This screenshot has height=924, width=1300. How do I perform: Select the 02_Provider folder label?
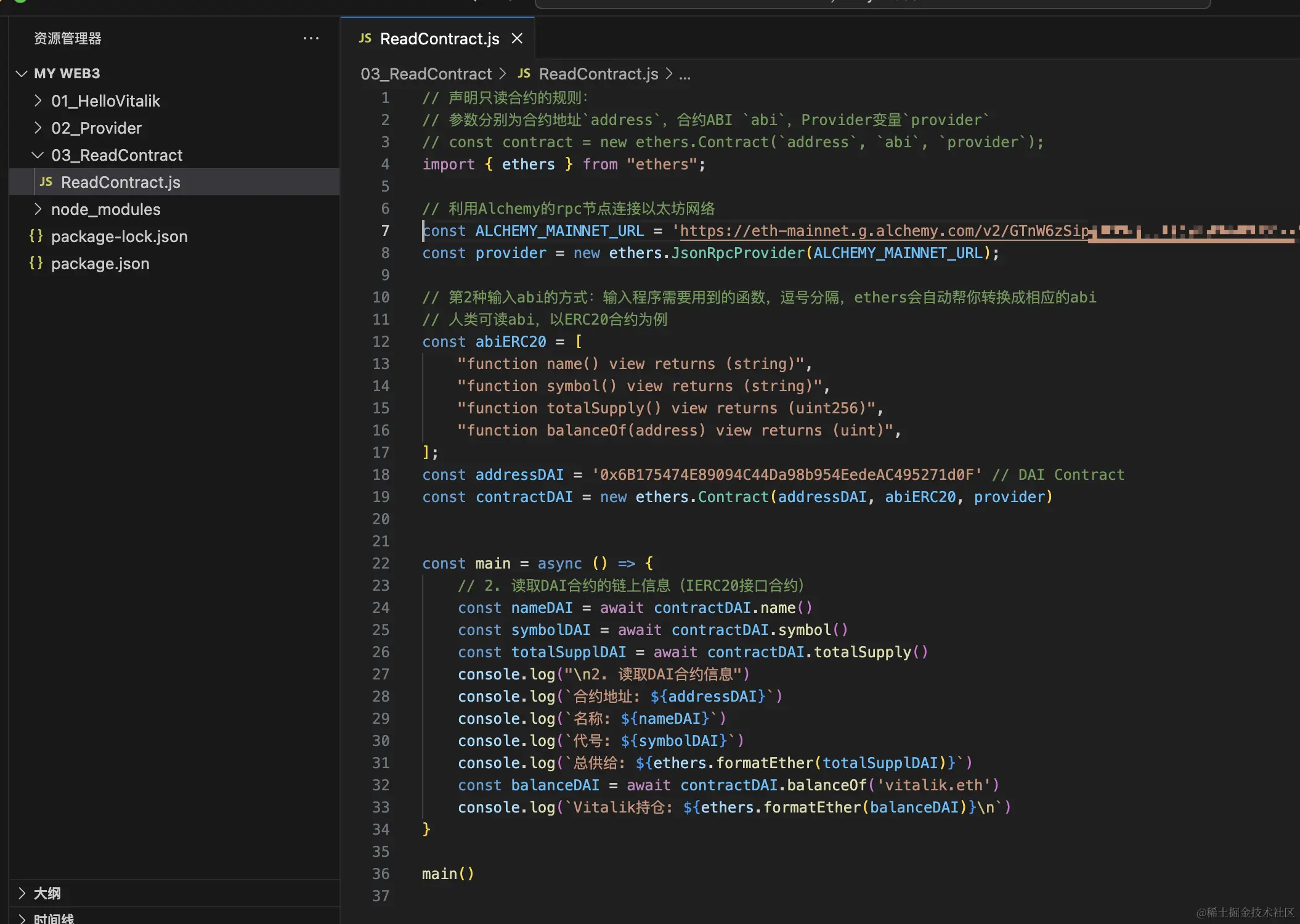(96, 128)
